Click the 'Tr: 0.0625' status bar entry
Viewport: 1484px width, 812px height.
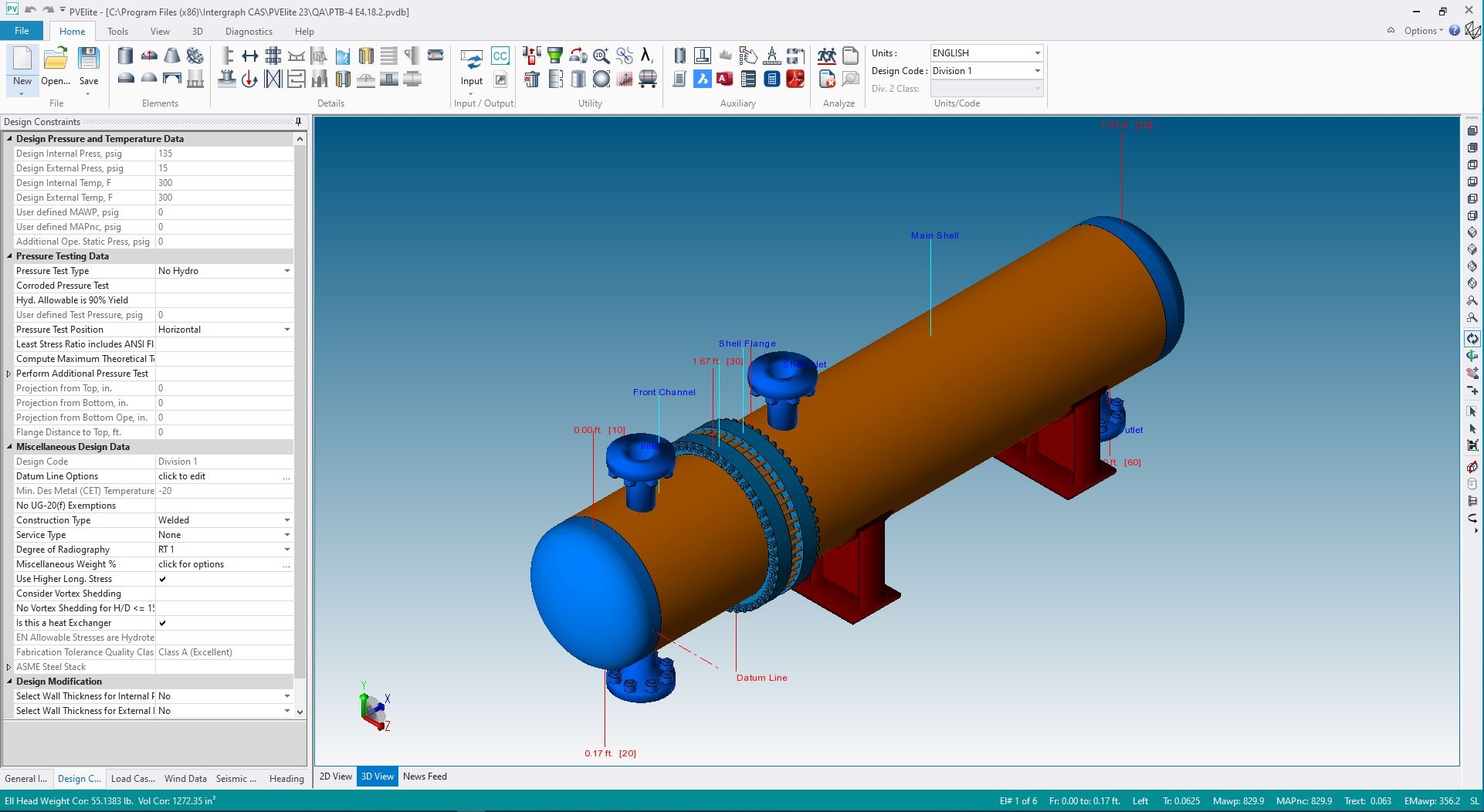tap(1181, 801)
